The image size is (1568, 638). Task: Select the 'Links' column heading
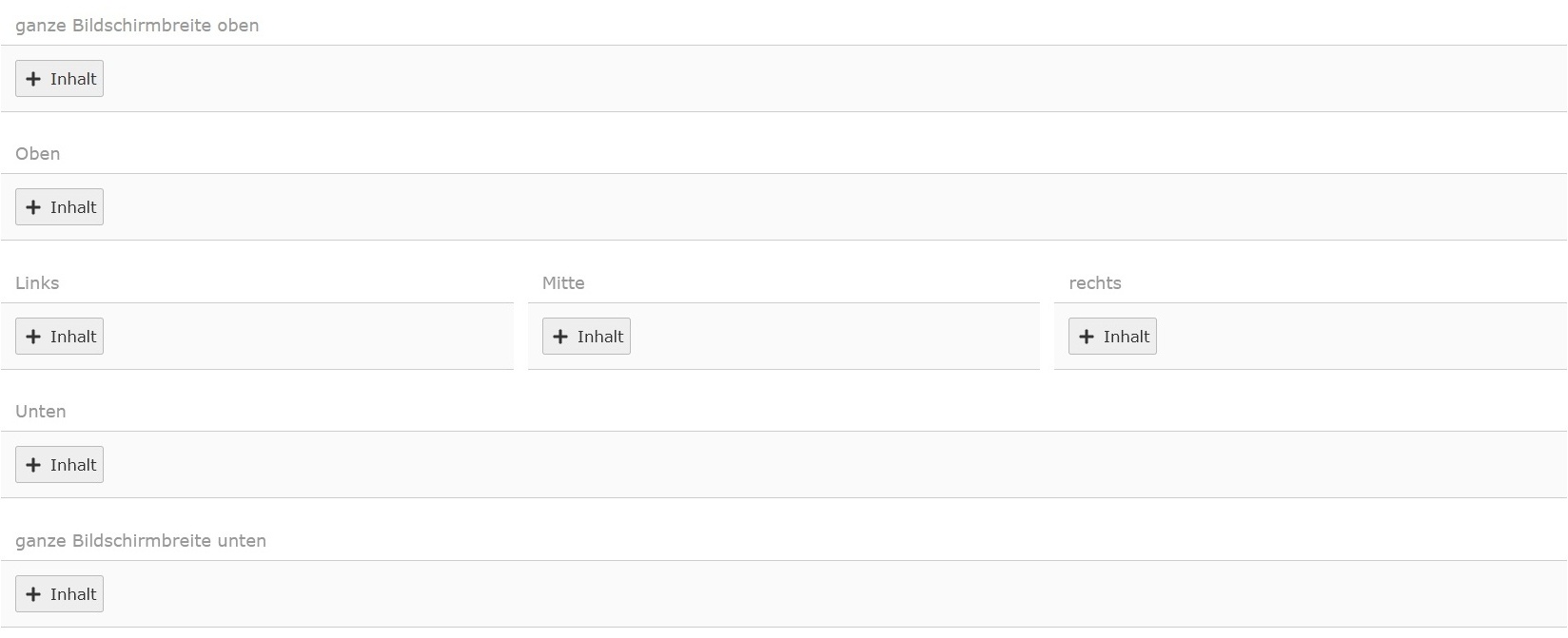(x=37, y=283)
